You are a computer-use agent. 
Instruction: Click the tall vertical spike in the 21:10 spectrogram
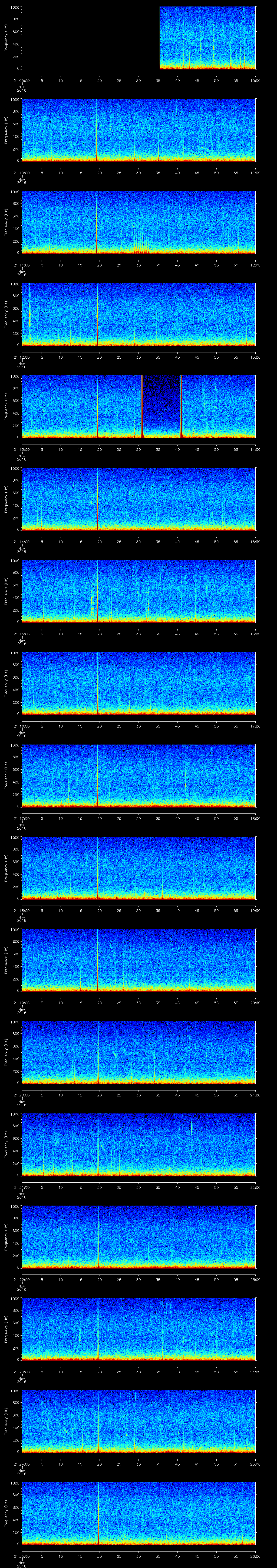click(x=97, y=131)
